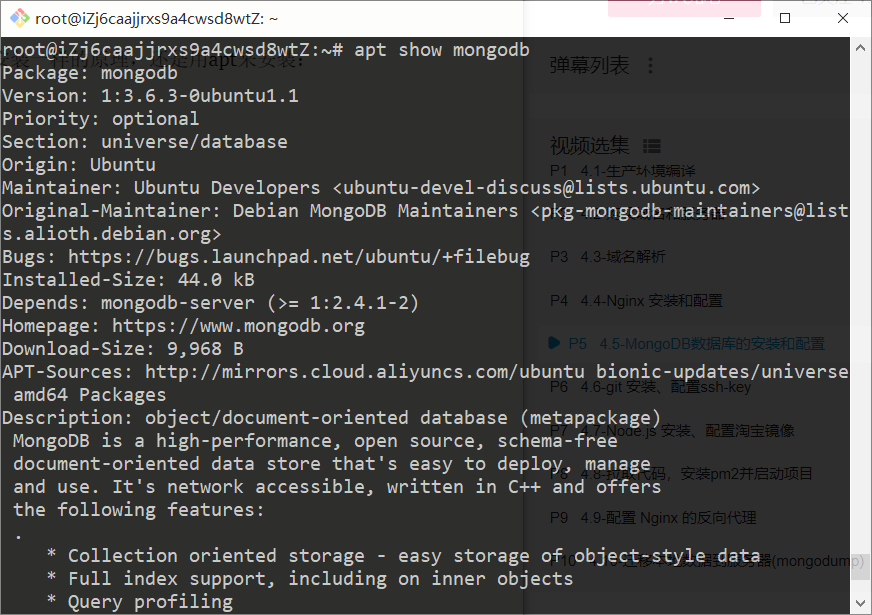Open the mirrors.cloud.aliyuncs.com ubuntu URL
The height and width of the screenshot is (615, 872).
point(365,371)
